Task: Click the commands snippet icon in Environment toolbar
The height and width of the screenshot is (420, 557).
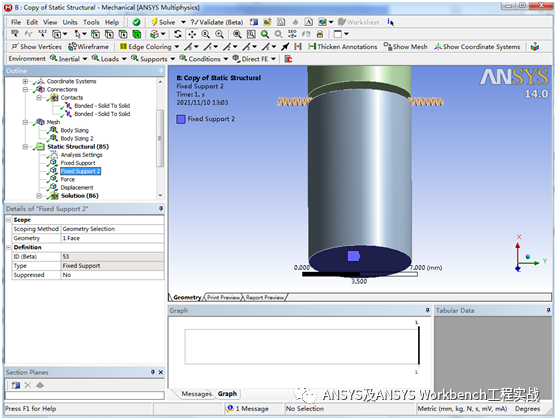Action: coord(288,59)
